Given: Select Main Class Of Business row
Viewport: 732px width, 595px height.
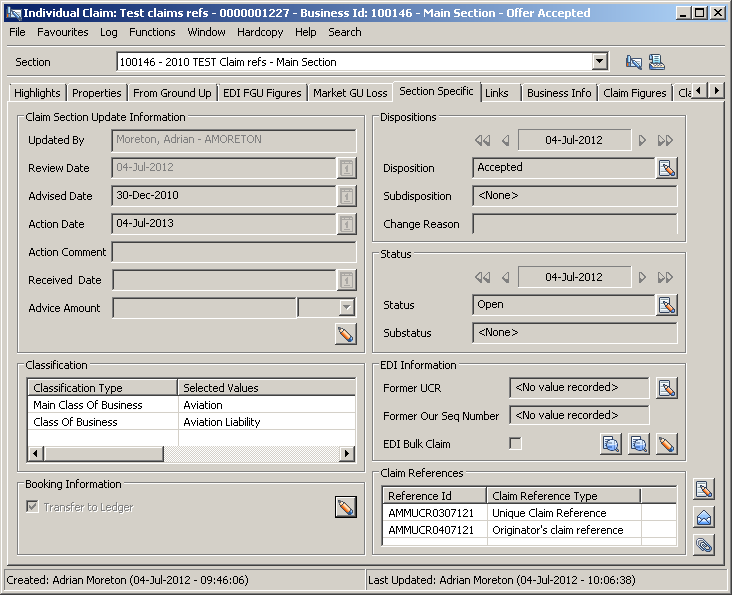Looking at the screenshot, I should pyautogui.click(x=191, y=405).
